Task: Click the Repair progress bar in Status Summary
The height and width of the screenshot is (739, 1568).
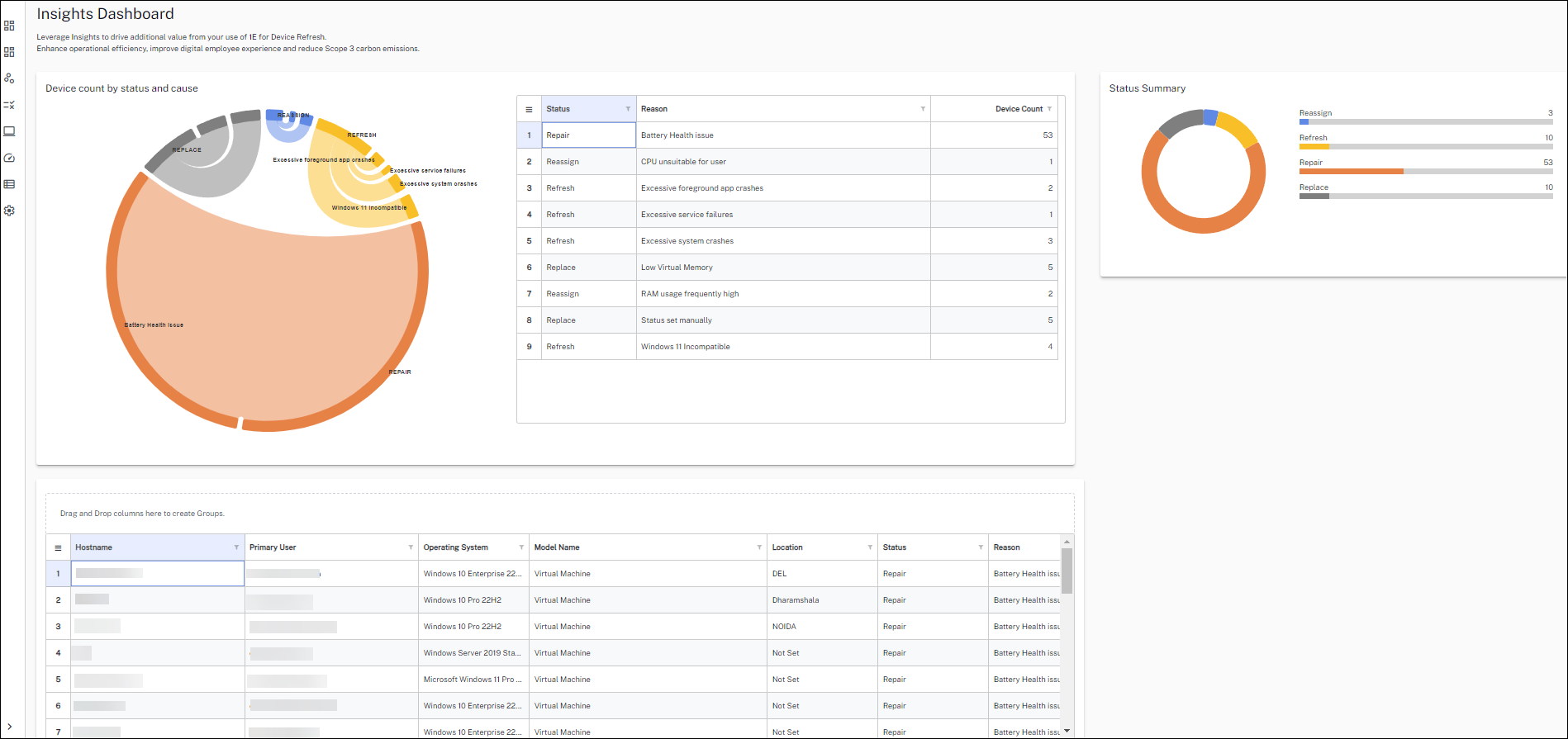Action: pos(1425,171)
